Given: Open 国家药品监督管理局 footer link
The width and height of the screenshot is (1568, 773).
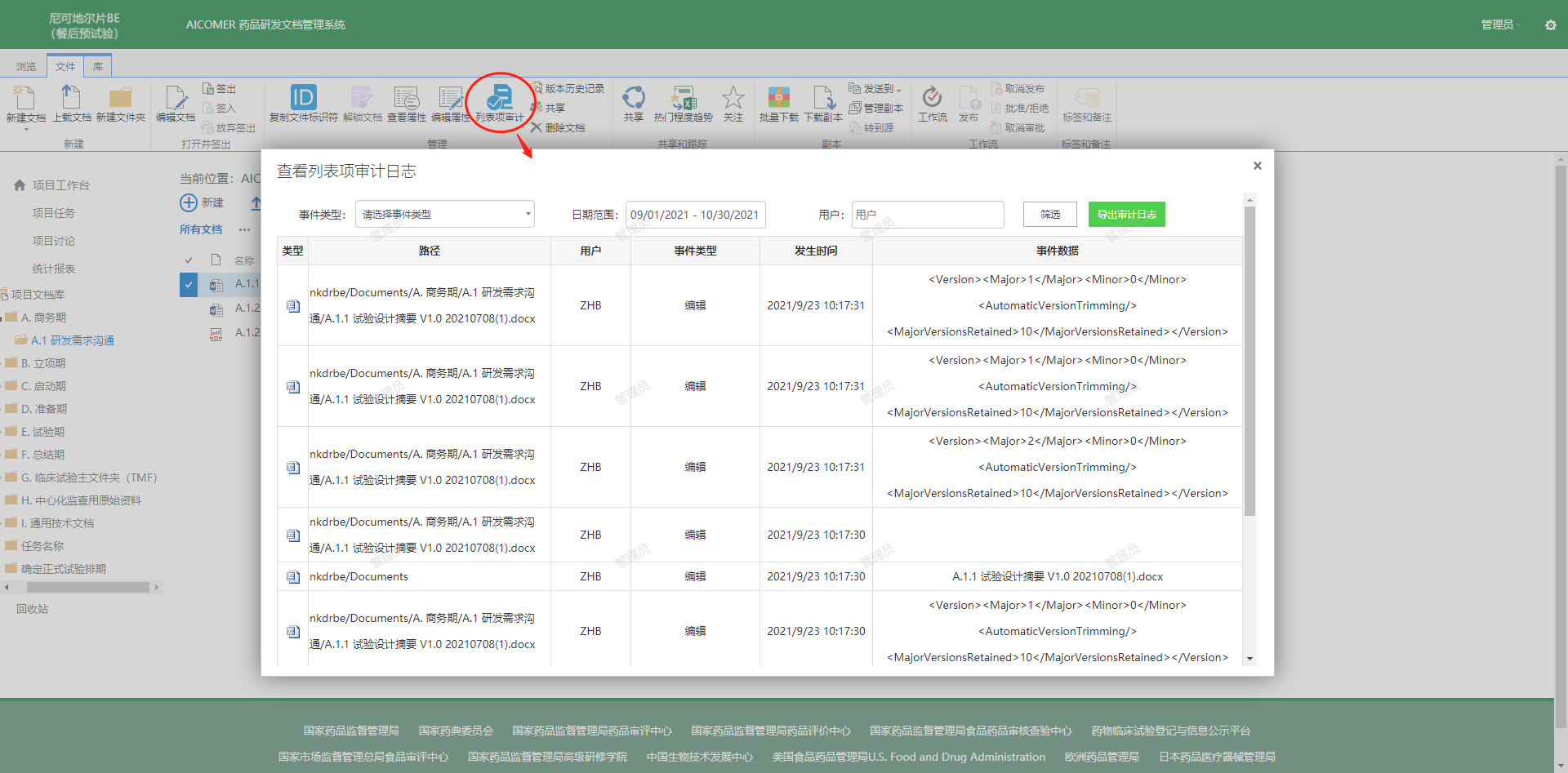Looking at the screenshot, I should coord(351,731).
